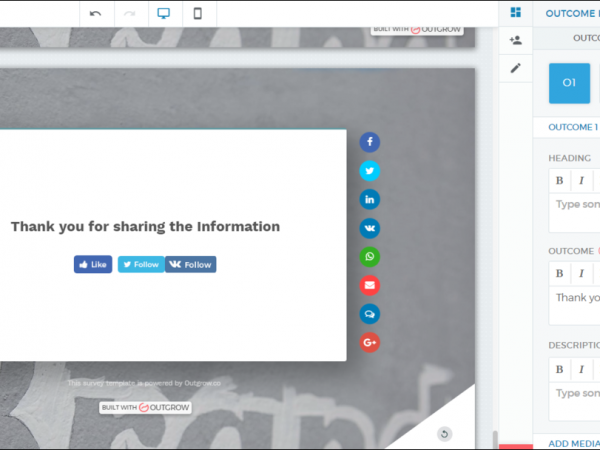Click the undo arrow in top toolbar
Viewport: 600px width, 450px height.
[96, 13]
